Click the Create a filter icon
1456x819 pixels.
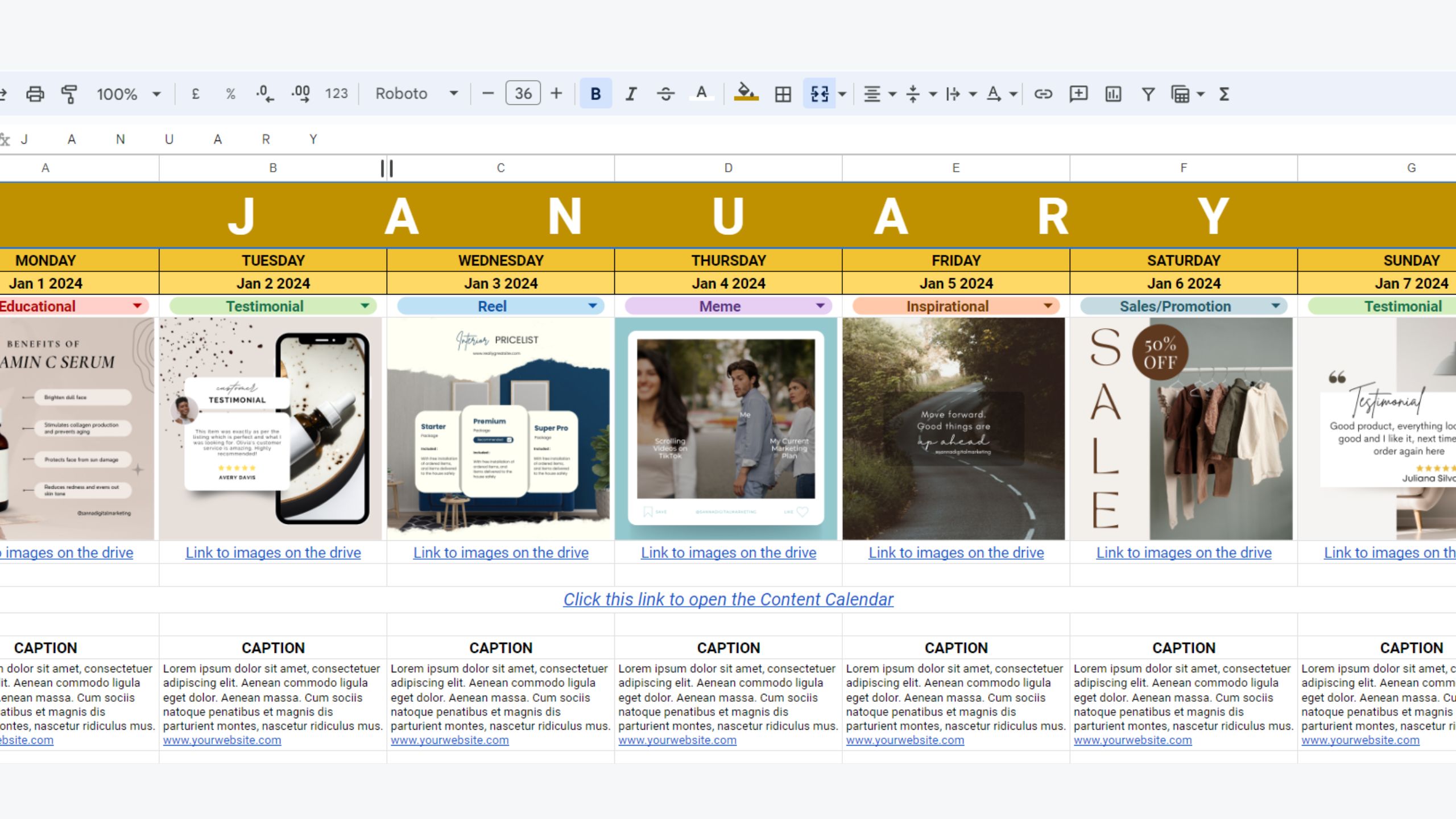coord(1148,94)
